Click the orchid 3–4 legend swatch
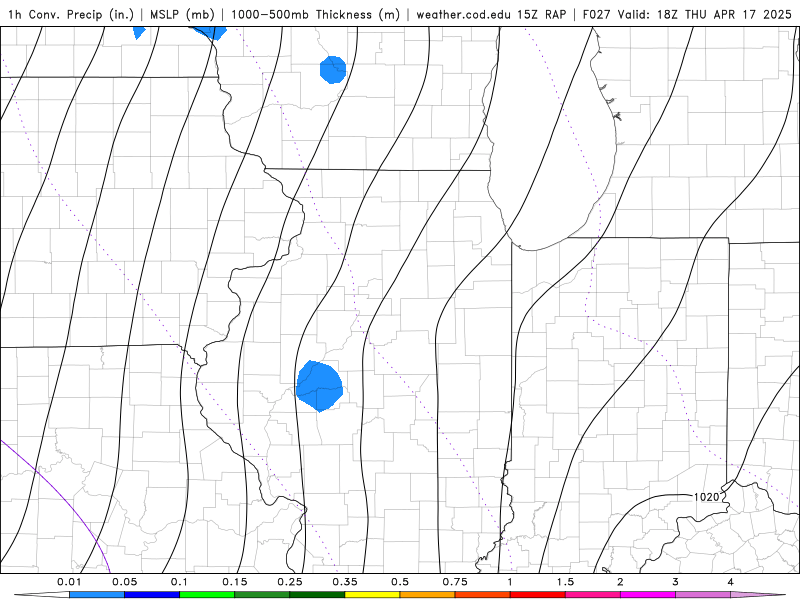800x600 pixels. 703,595
